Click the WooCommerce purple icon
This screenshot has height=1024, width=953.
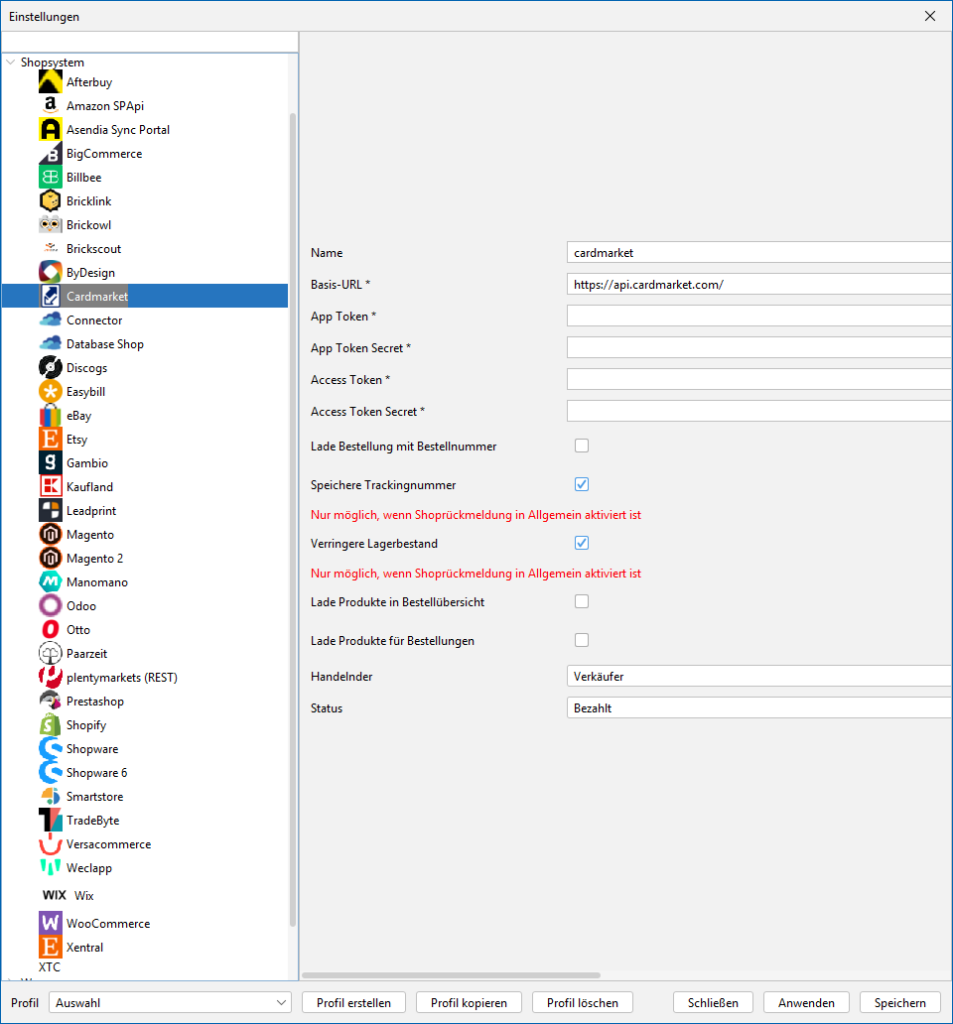(50, 923)
